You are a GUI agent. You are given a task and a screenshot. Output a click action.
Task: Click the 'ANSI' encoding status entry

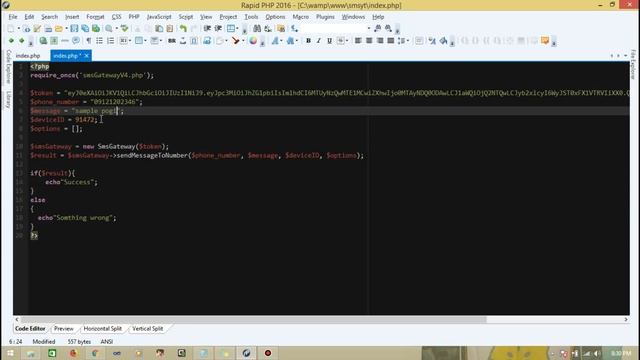pos(107,342)
